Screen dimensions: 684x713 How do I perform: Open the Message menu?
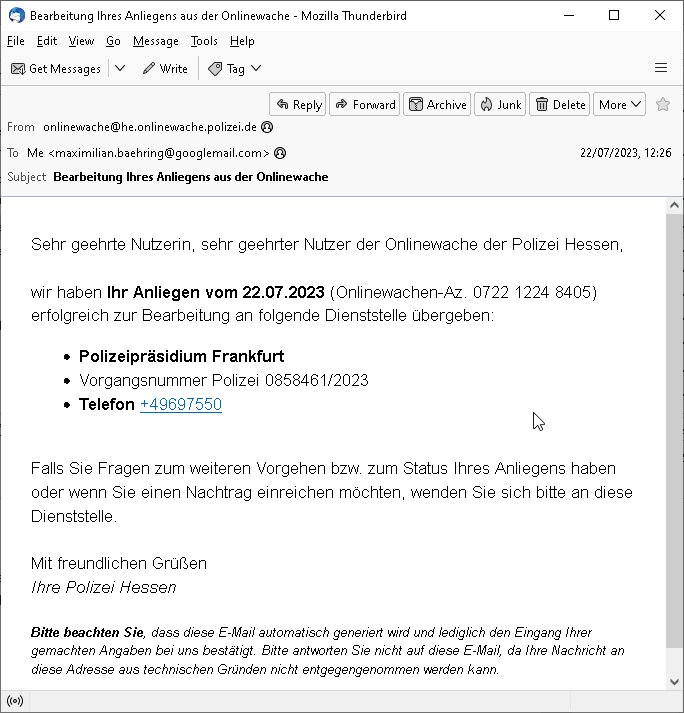coord(156,41)
